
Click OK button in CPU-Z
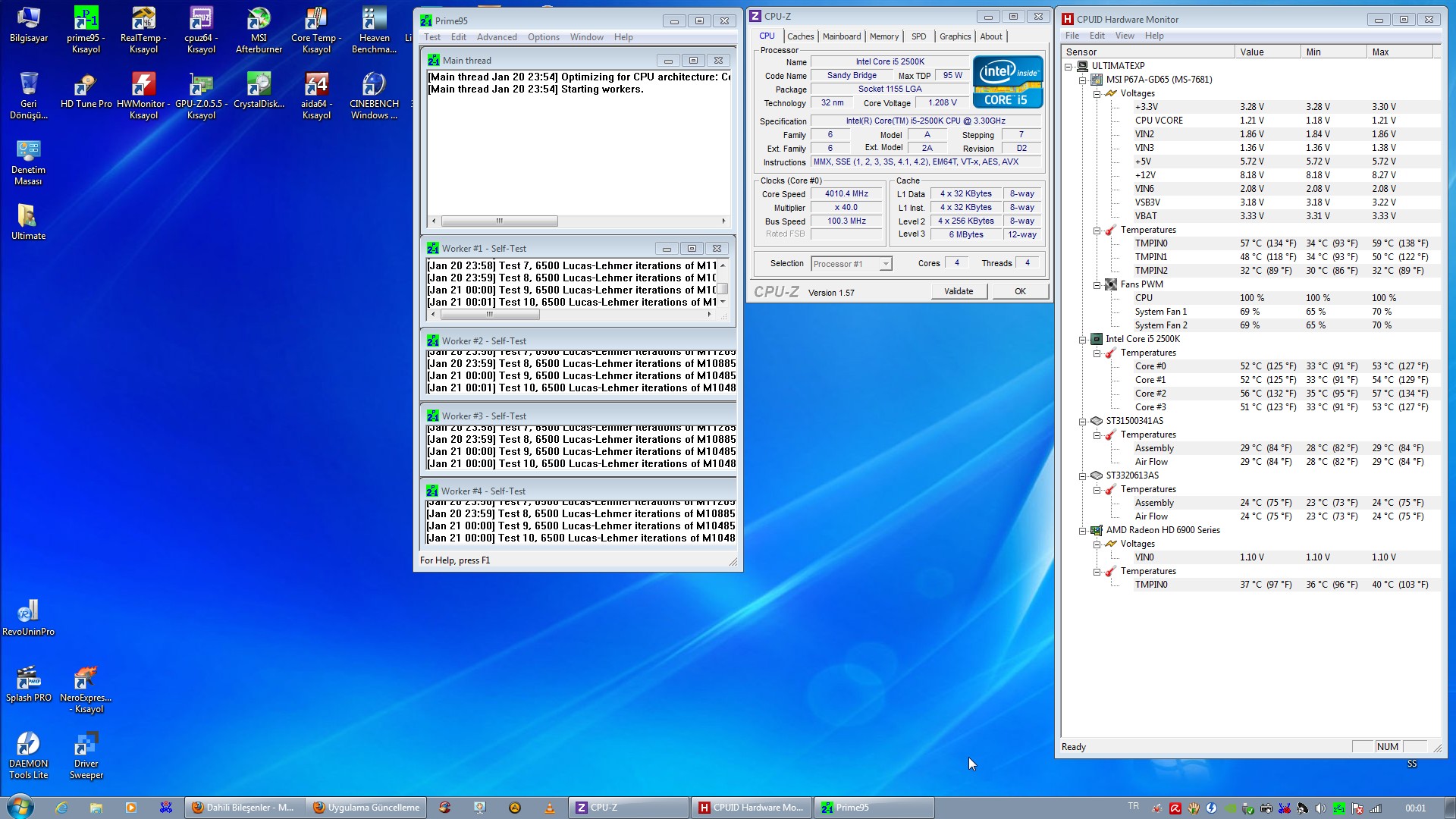click(1020, 291)
